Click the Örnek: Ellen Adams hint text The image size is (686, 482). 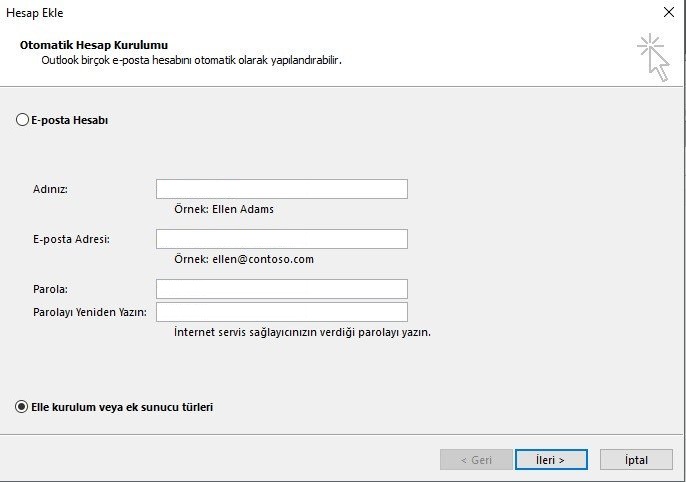(224, 209)
